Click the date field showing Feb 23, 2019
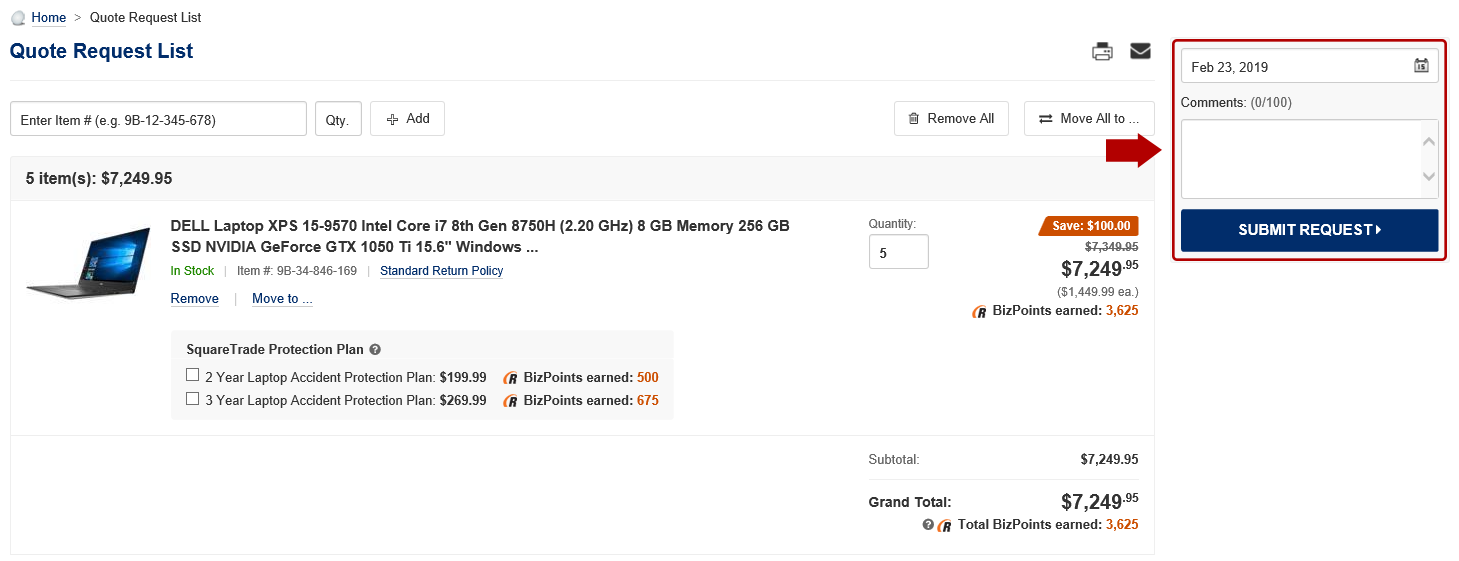Screen dimensions: 1459x561 pyautogui.click(x=1310, y=66)
